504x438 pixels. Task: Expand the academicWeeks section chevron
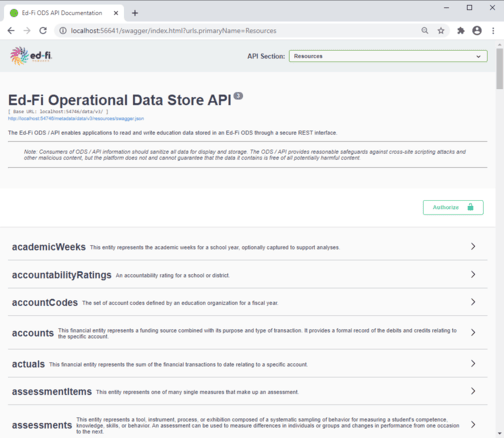473,246
